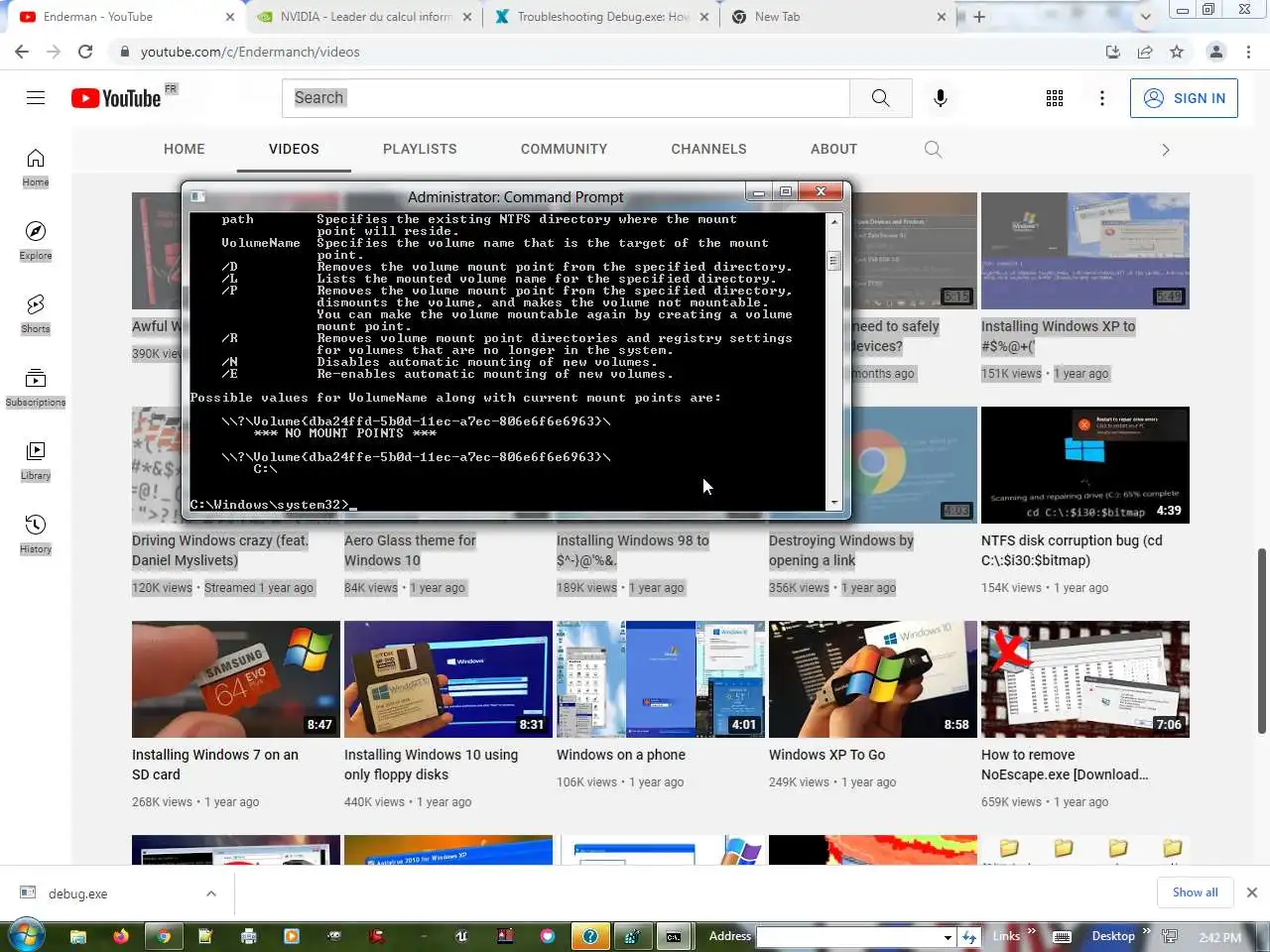Screen dimensions: 1270x952
Task: Open History in the left sidebar
Action: (36, 535)
